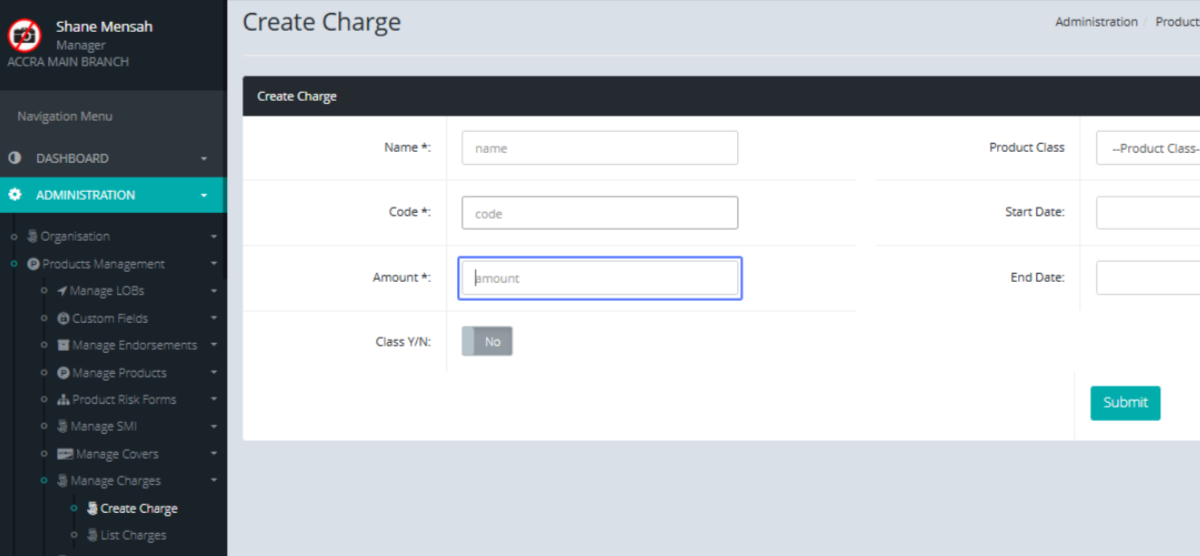Viewport: 1200px width, 556px height.
Task: Open the Product Class dropdown
Action: (x=1148, y=148)
